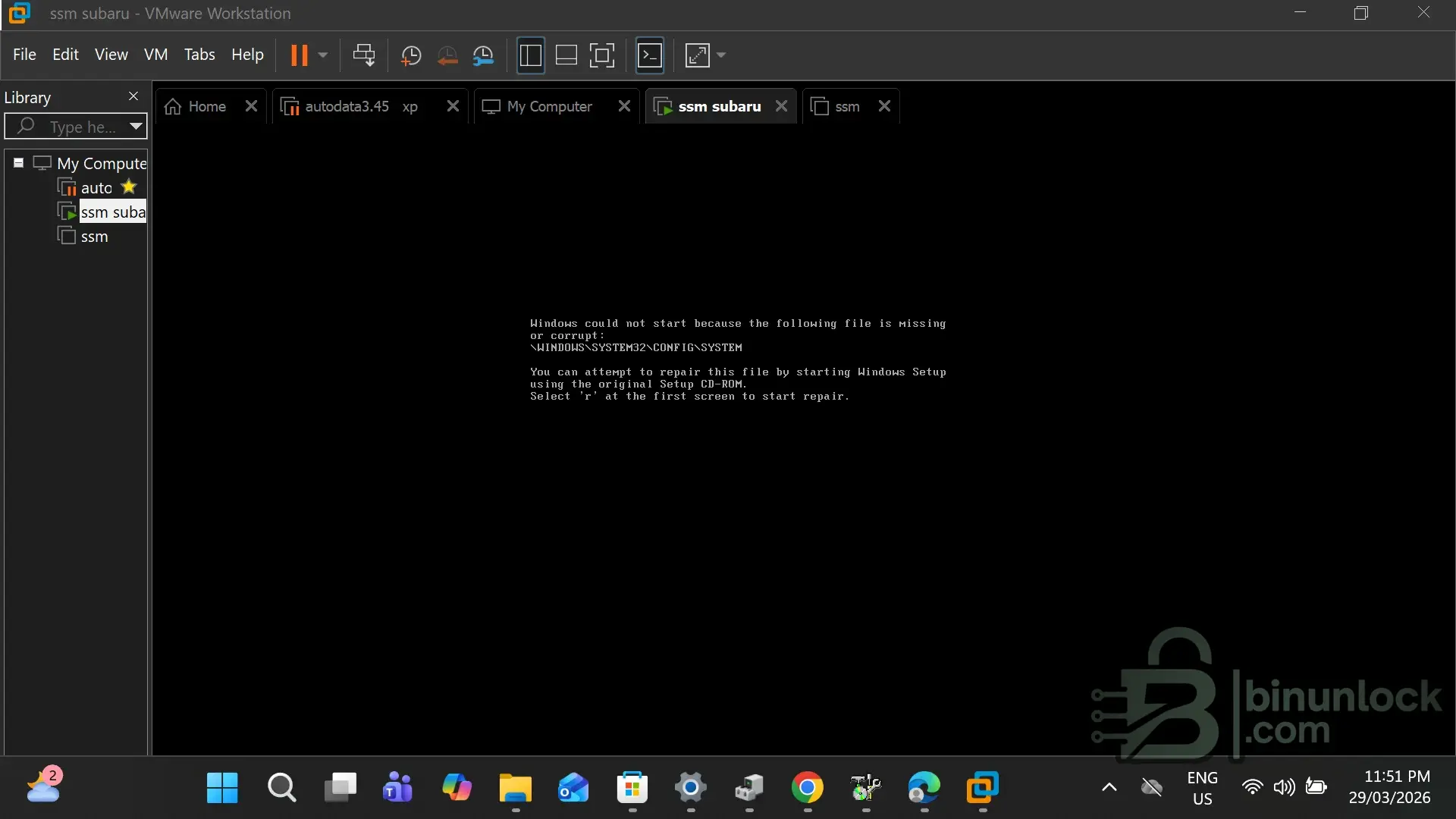Toggle the library sidebar view button
Viewport: 1456px width, 819px height.
coord(530,55)
